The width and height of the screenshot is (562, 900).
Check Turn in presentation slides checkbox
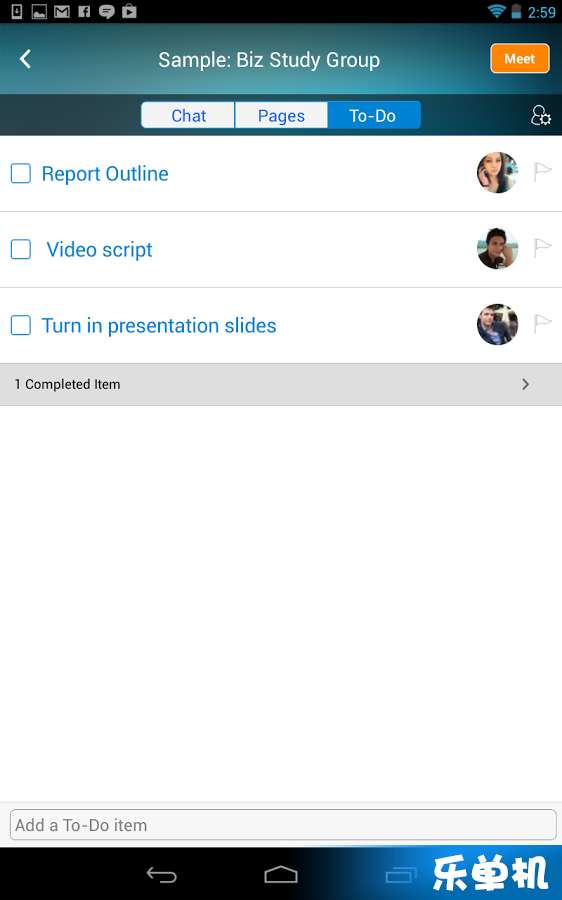[x=21, y=325]
